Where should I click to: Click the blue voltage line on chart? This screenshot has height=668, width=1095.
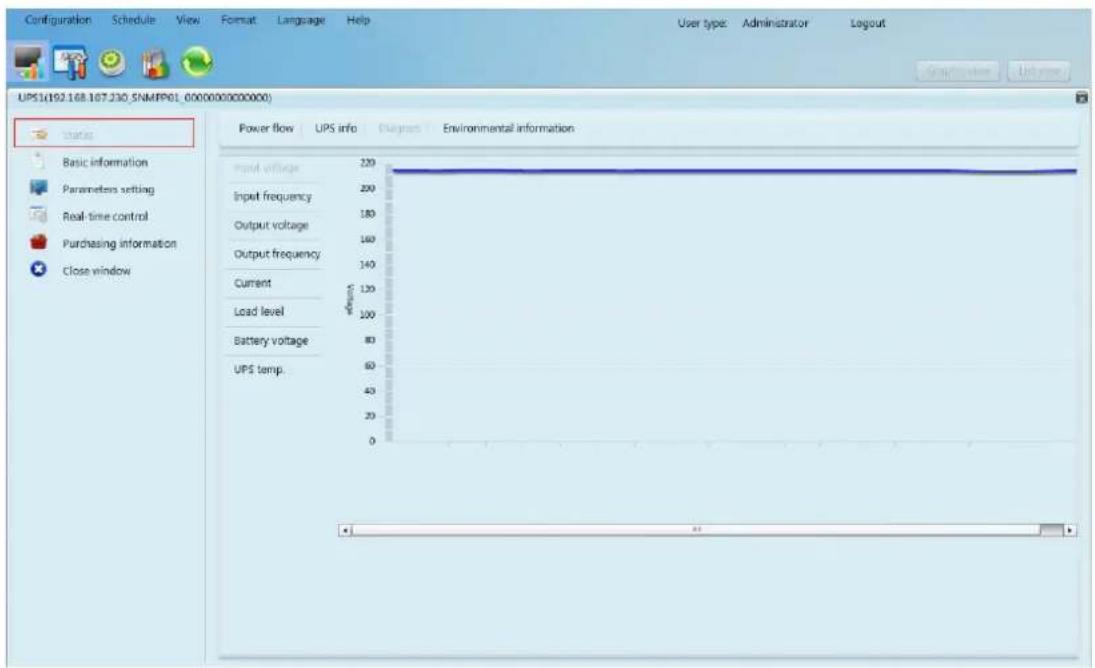[733, 171]
